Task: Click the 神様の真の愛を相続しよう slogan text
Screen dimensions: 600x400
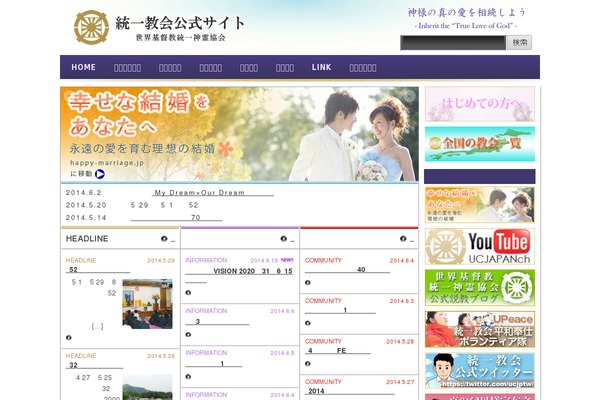Action: point(466,13)
